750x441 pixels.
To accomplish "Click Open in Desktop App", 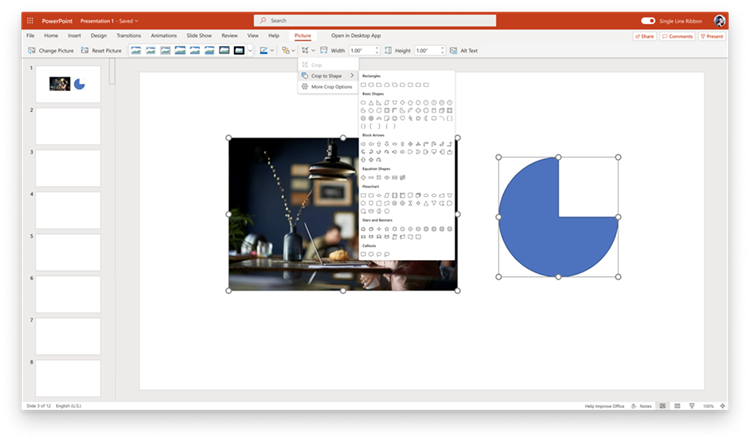I will pyautogui.click(x=356, y=35).
